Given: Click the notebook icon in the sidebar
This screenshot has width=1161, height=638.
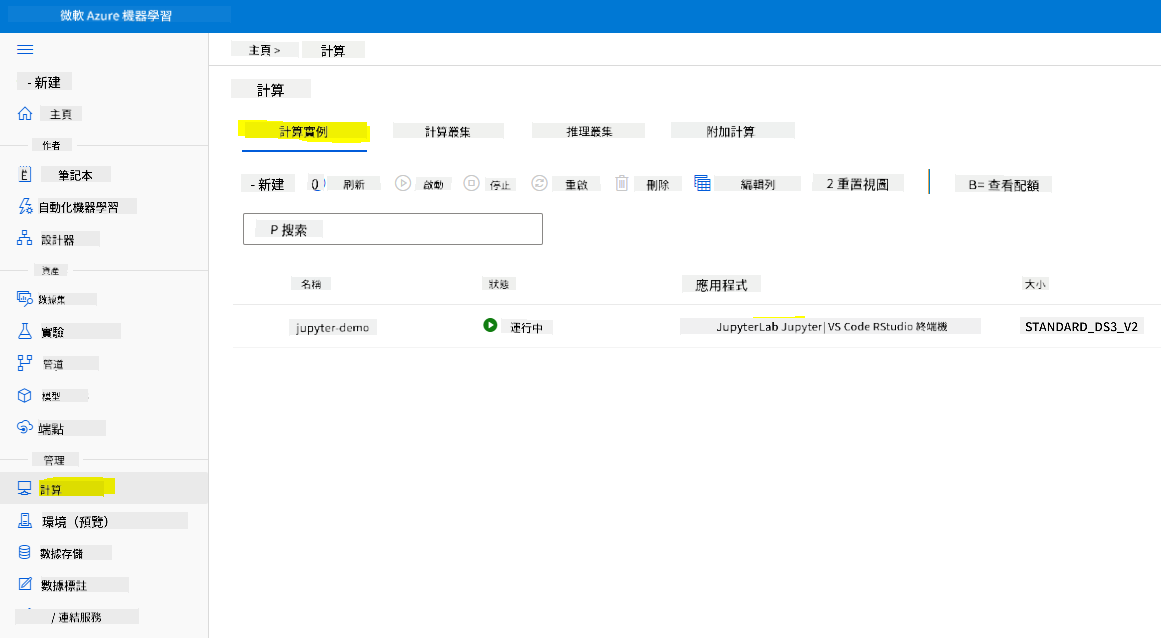Looking at the screenshot, I should coord(24,175).
